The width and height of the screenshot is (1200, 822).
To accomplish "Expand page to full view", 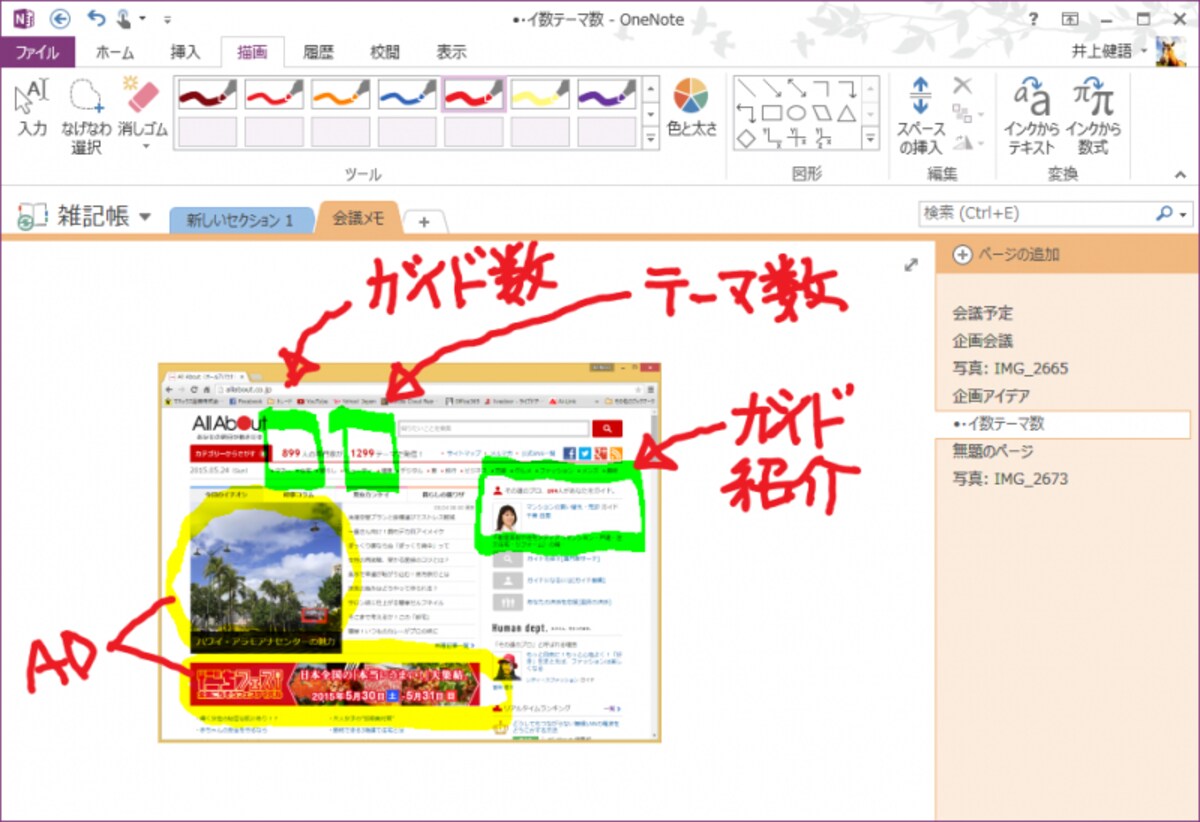I will (910, 265).
